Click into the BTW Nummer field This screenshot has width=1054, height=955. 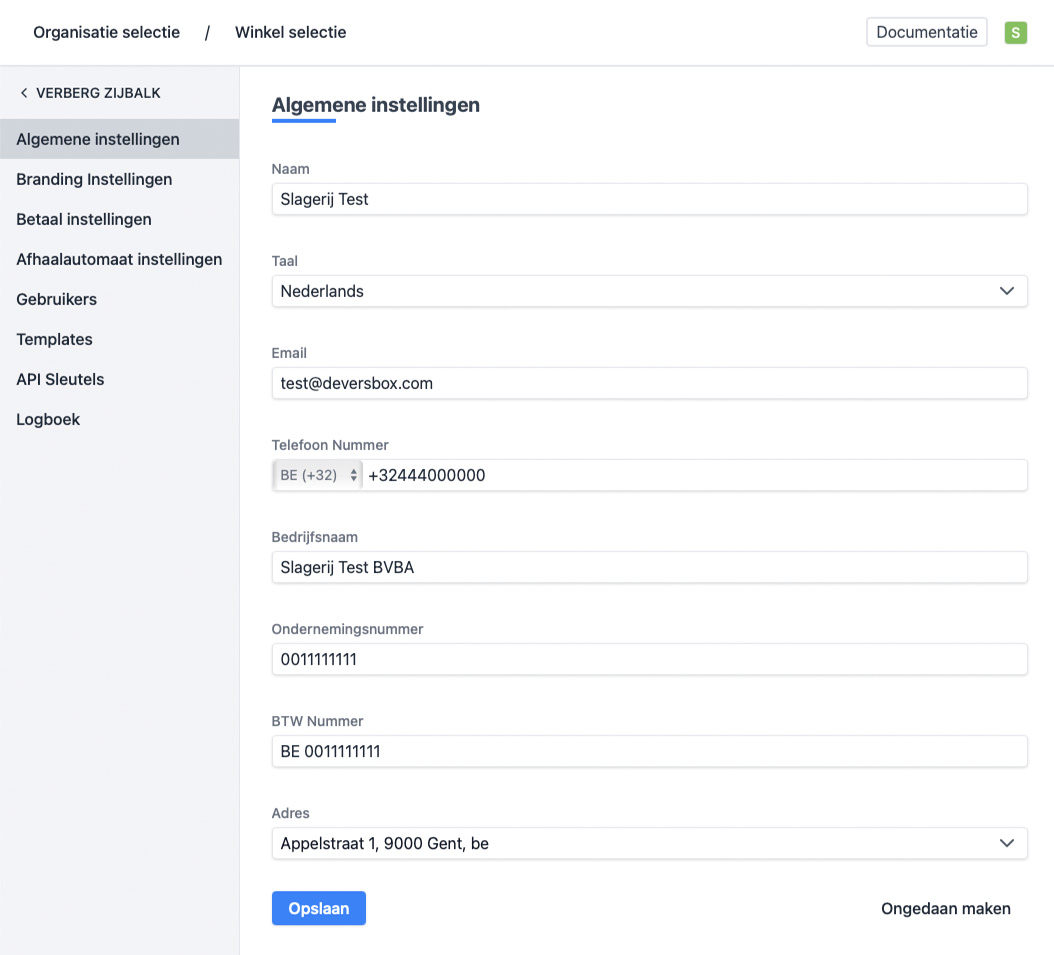(x=649, y=751)
